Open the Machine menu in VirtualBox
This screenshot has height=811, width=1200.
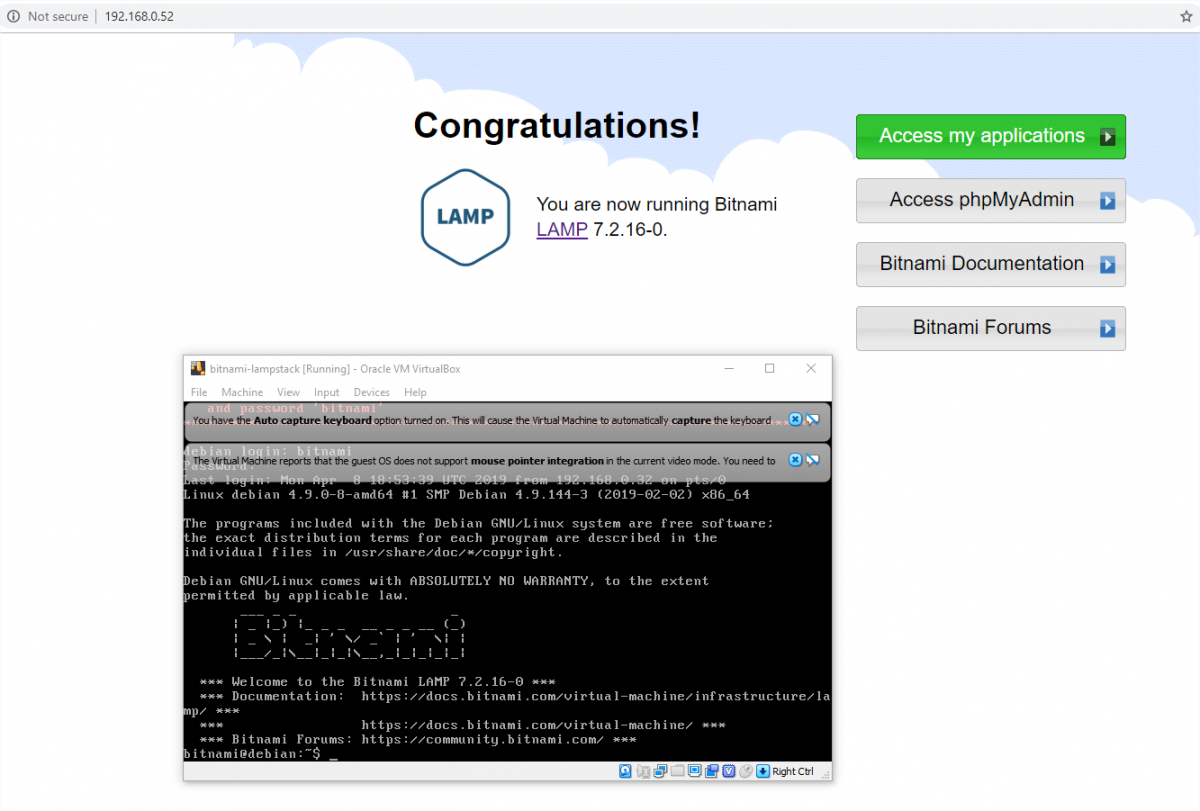(242, 392)
